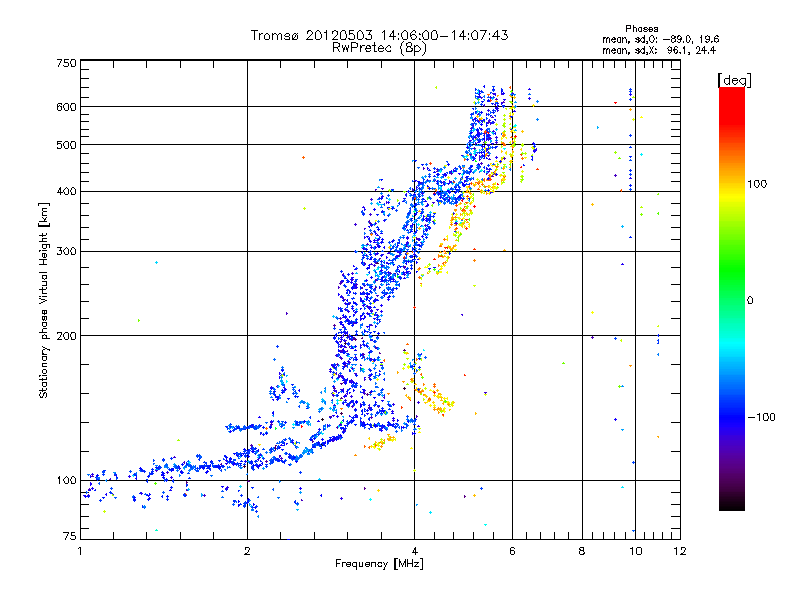This screenshot has height=600, width=800.
Task: Click the phase colorbar gradient
Action: coord(732,298)
